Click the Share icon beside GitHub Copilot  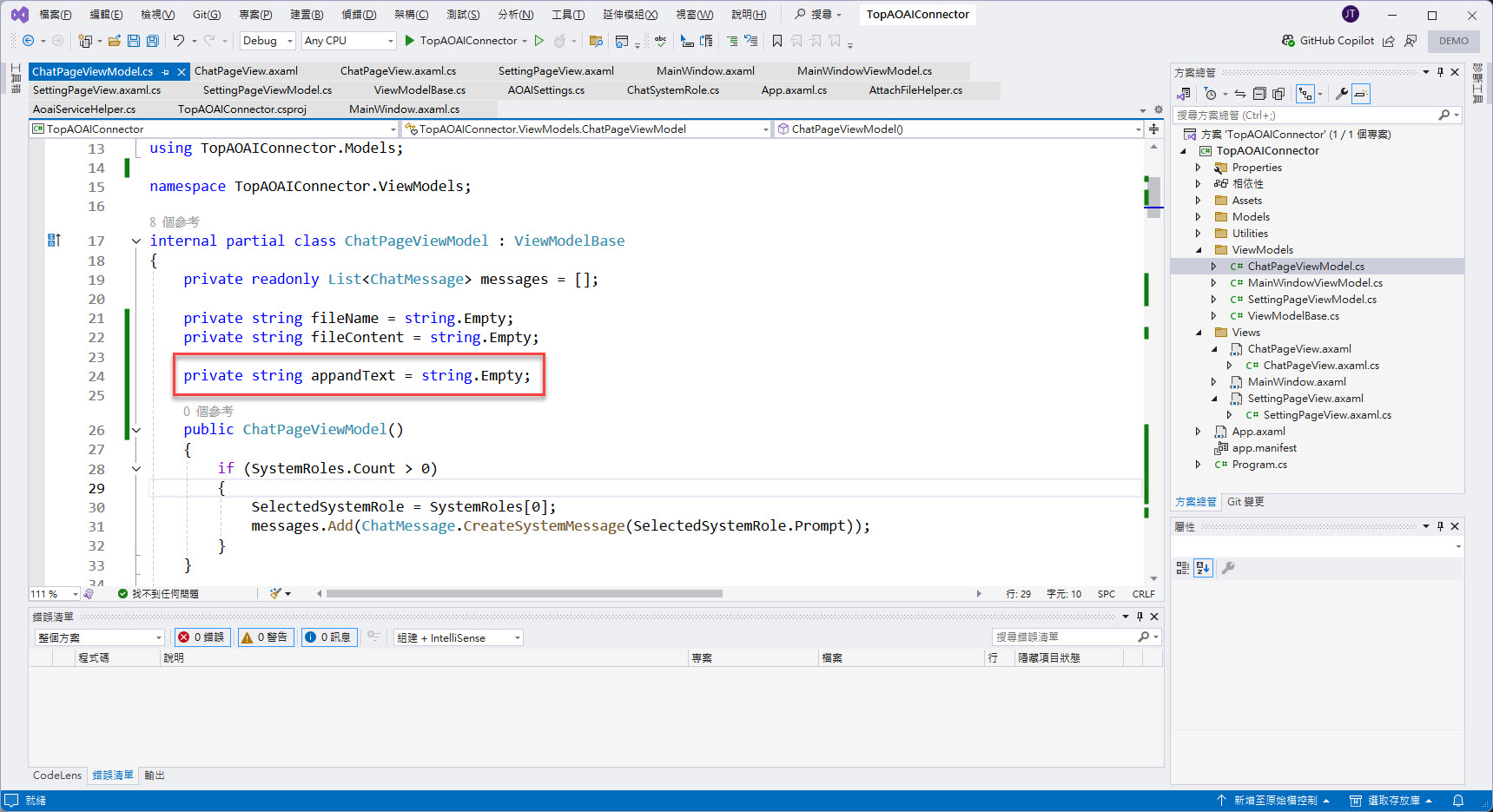1388,41
